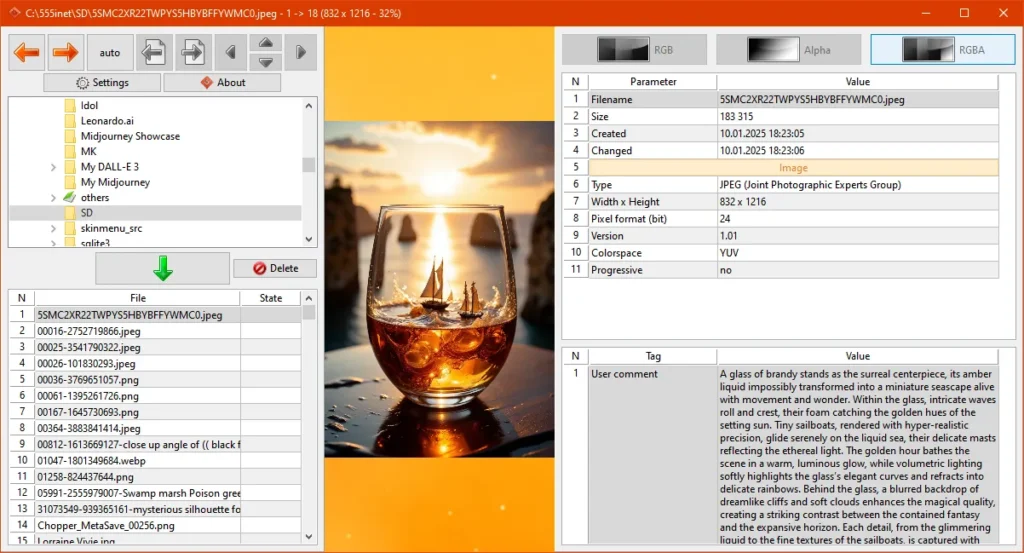Viewport: 1024px width, 553px height.
Task: Sort file list by File column
Action: (138, 298)
